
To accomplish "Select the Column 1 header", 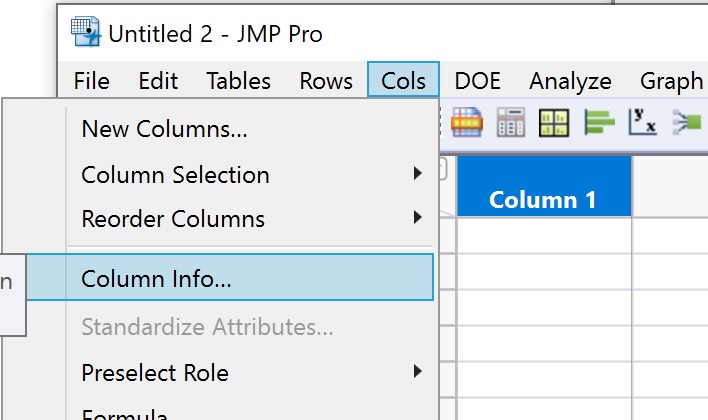I will coord(544,186).
